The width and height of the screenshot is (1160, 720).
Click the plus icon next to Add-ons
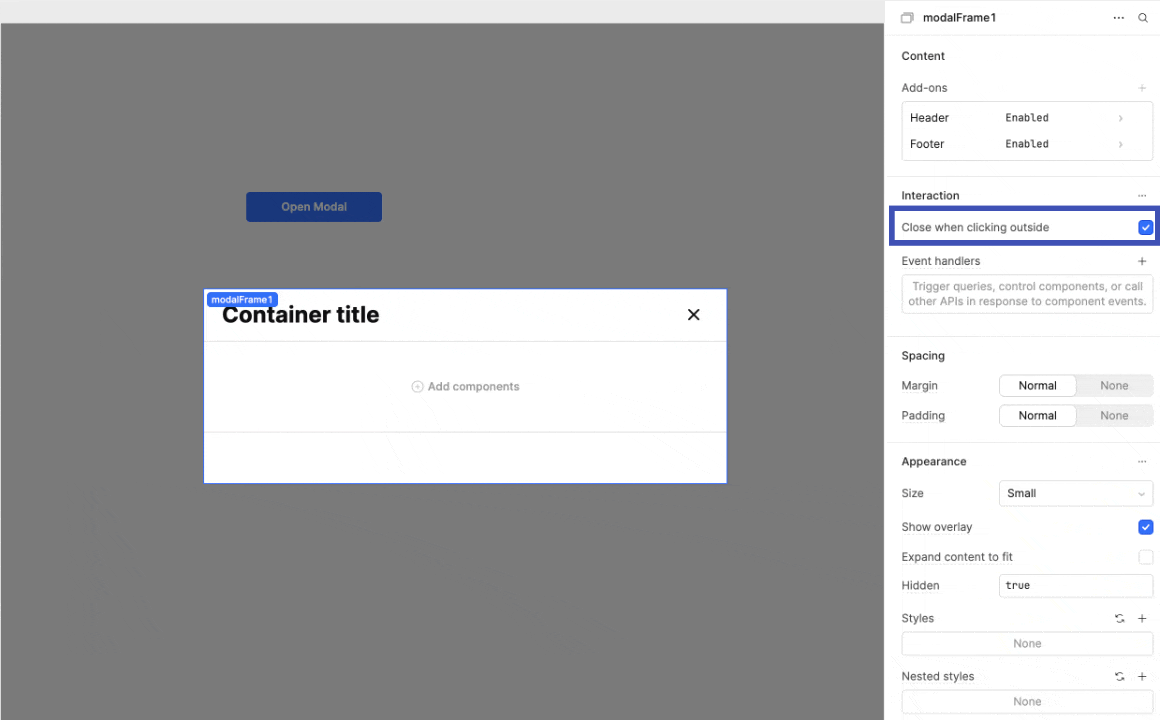click(1142, 87)
